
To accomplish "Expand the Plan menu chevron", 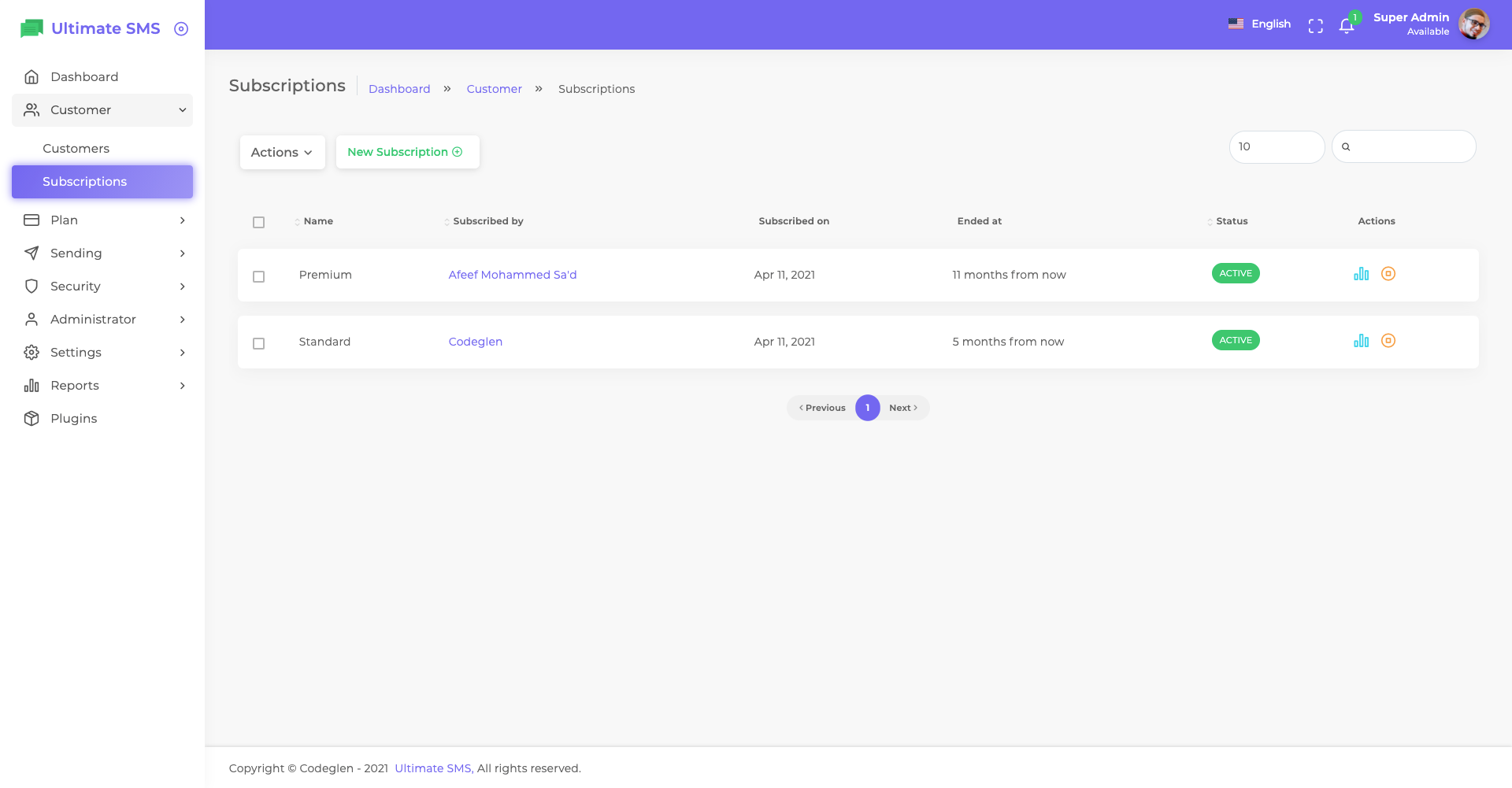I will (183, 220).
